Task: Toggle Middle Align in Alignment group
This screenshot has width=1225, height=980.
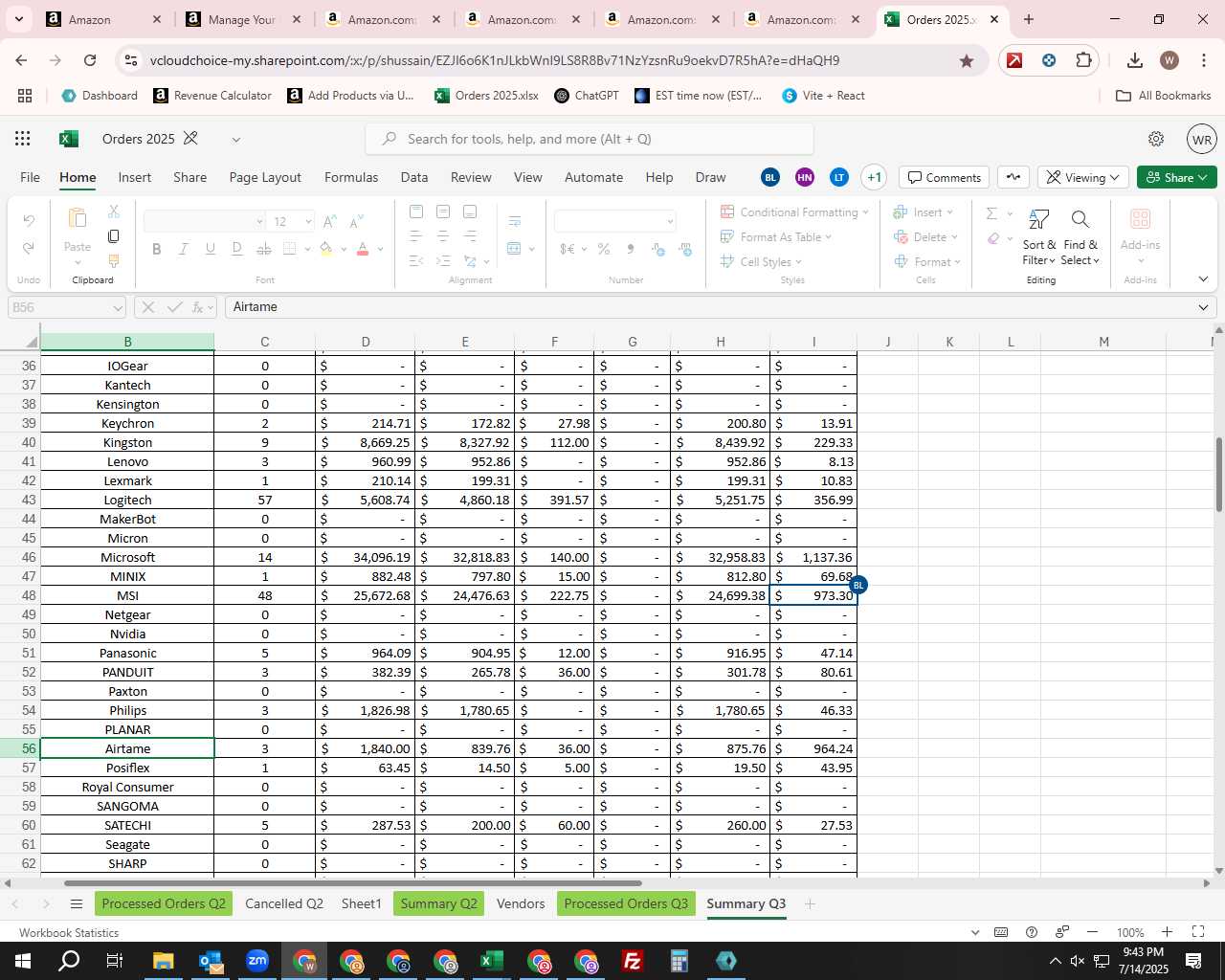Action: pos(443,212)
